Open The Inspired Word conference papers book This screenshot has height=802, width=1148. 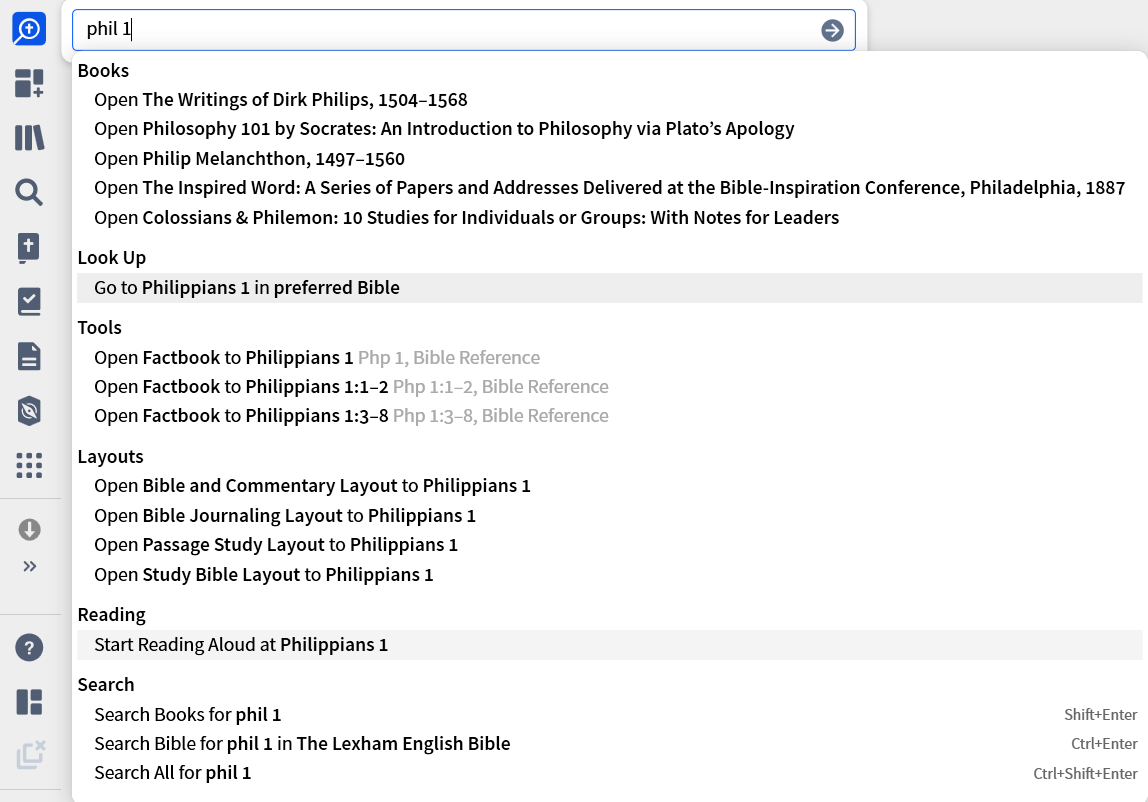click(x=609, y=188)
